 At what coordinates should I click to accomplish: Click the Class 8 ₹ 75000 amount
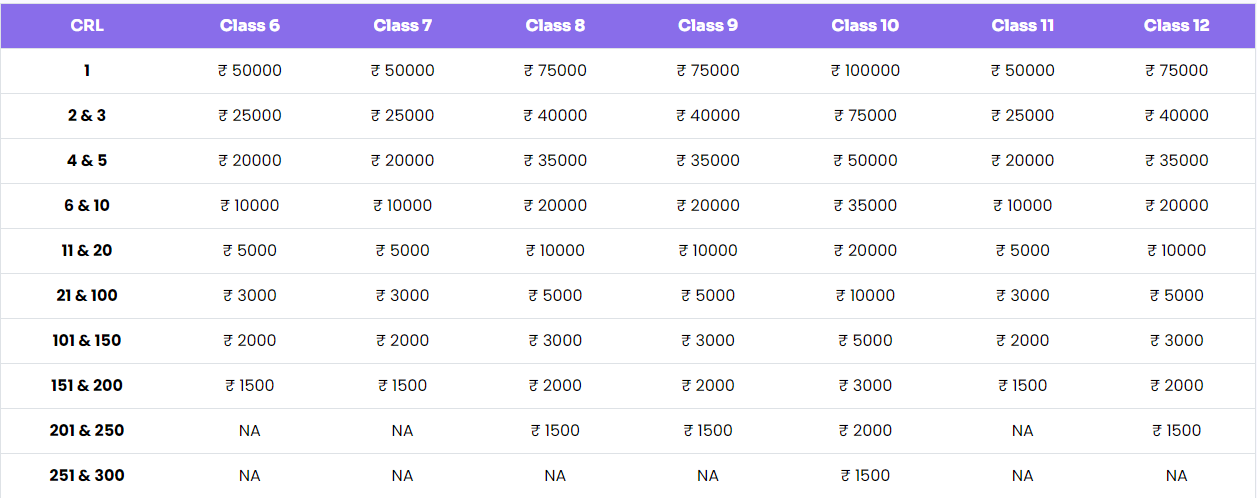(x=555, y=71)
